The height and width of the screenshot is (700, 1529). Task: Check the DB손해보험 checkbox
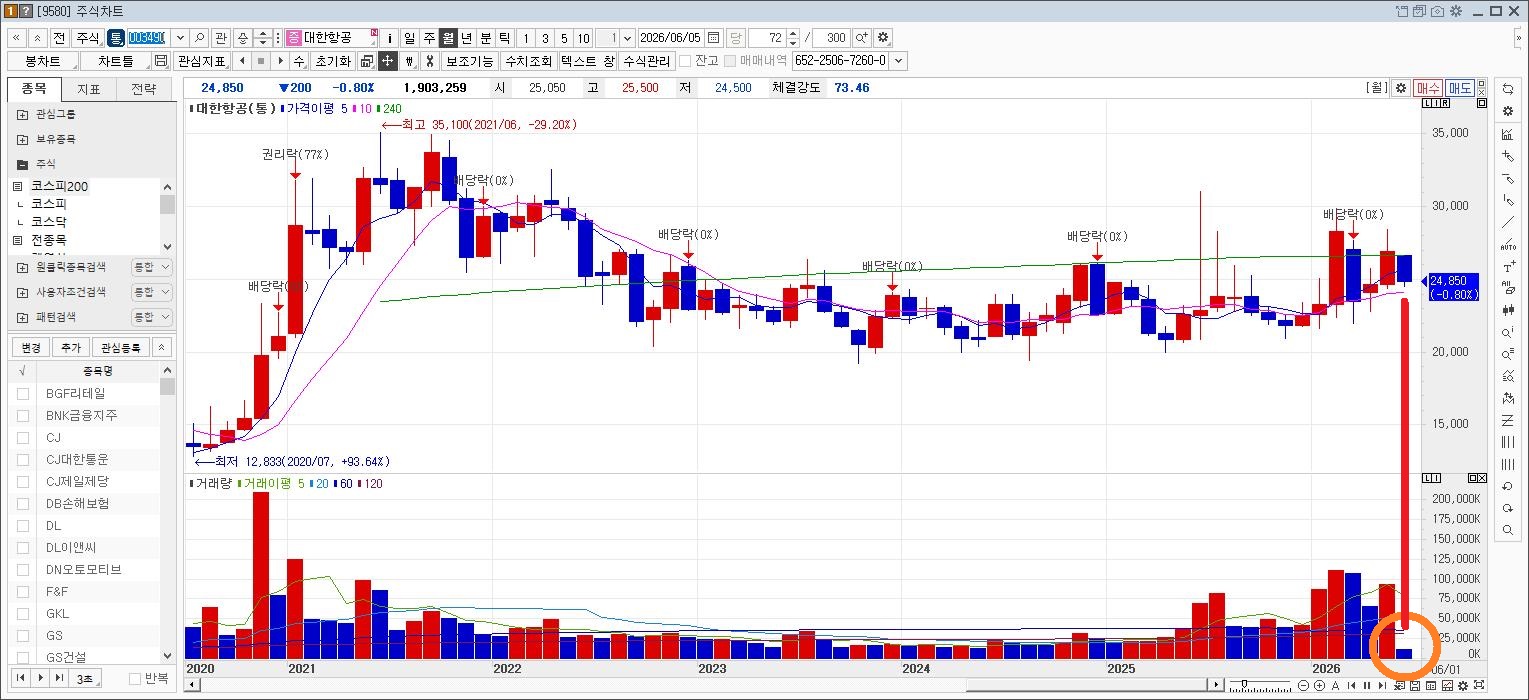point(23,503)
